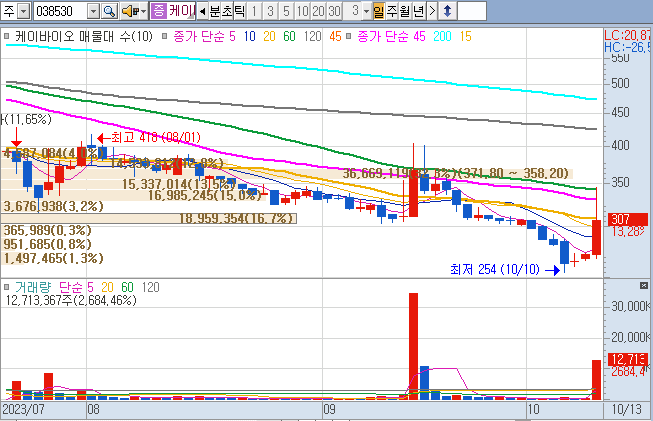The width and height of the screenshot is (653, 421).
Task: Click the 1,497,465(1.3%) profile label
Action: 53,258
